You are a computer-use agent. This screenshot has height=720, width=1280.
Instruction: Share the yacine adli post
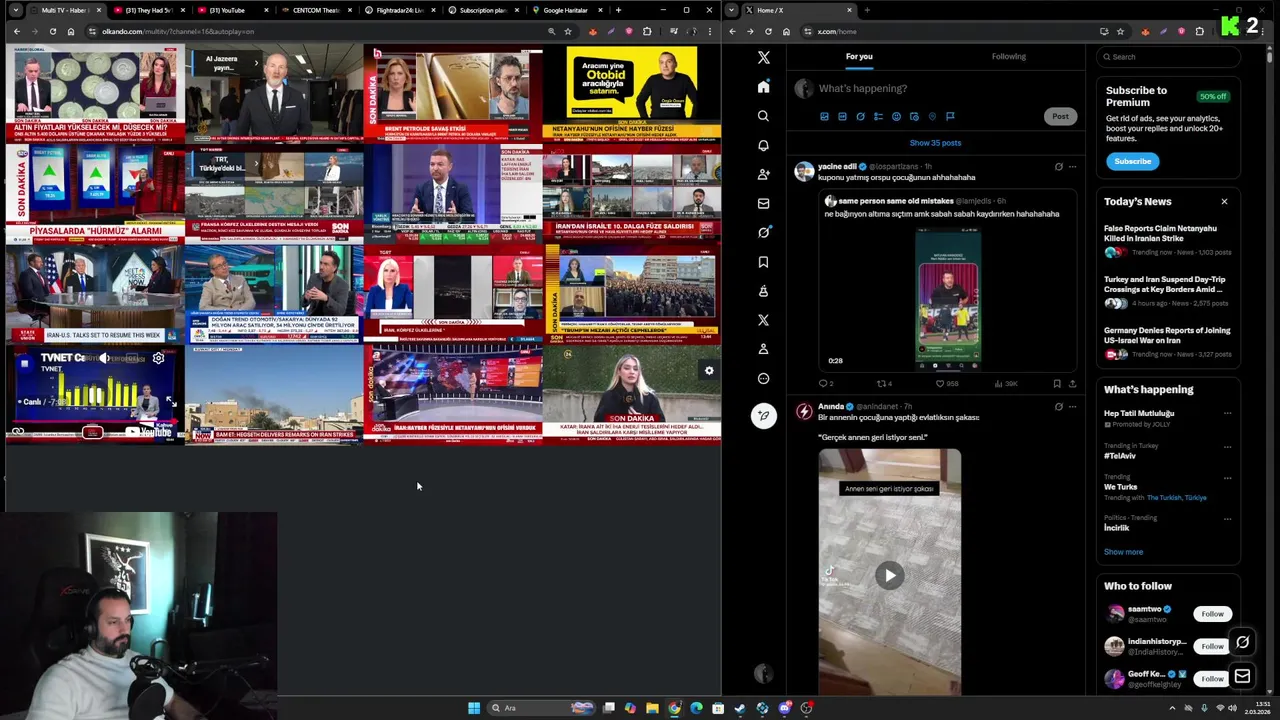pyautogui.click(x=1073, y=383)
